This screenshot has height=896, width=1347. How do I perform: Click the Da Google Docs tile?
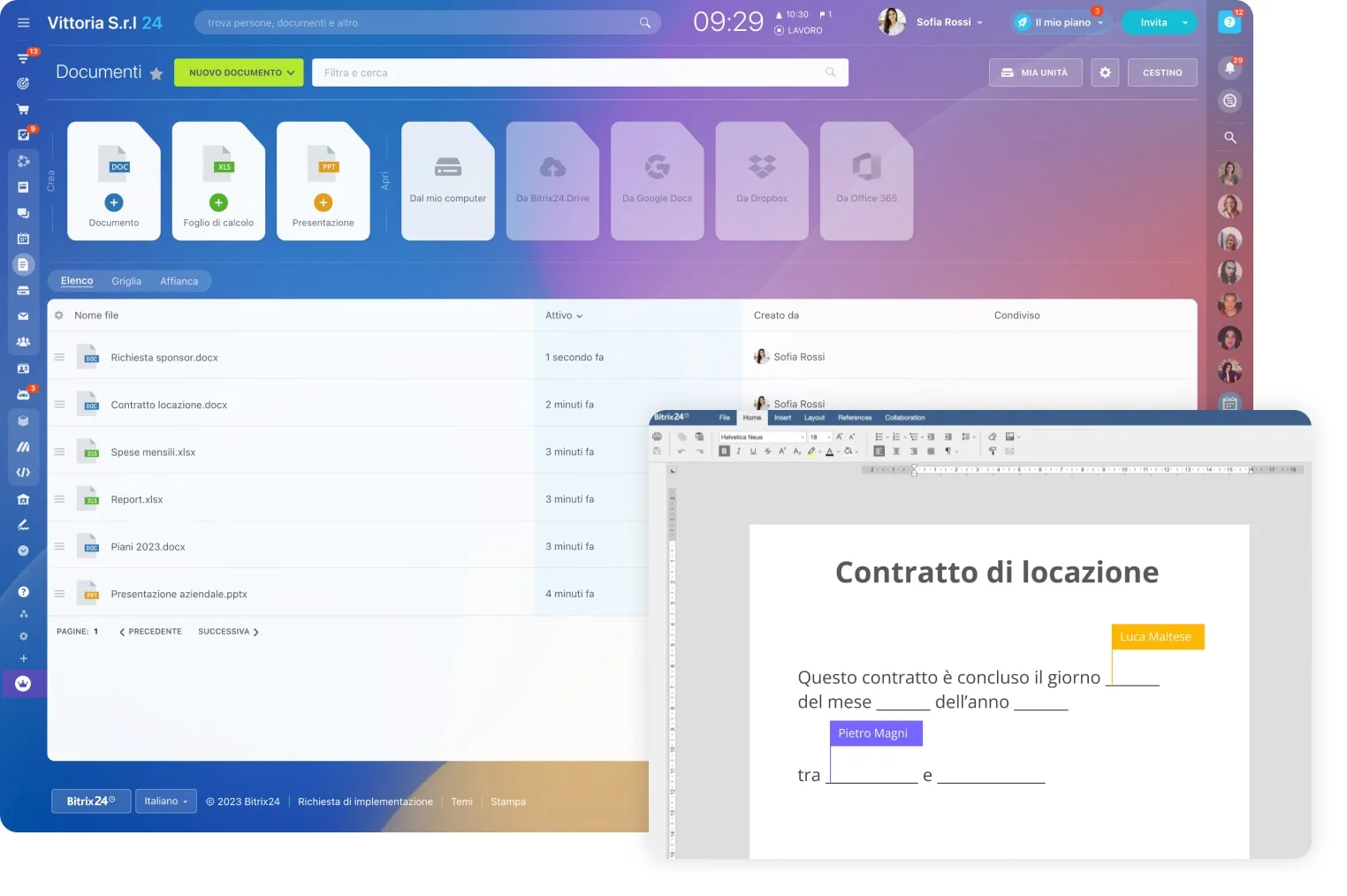point(657,180)
